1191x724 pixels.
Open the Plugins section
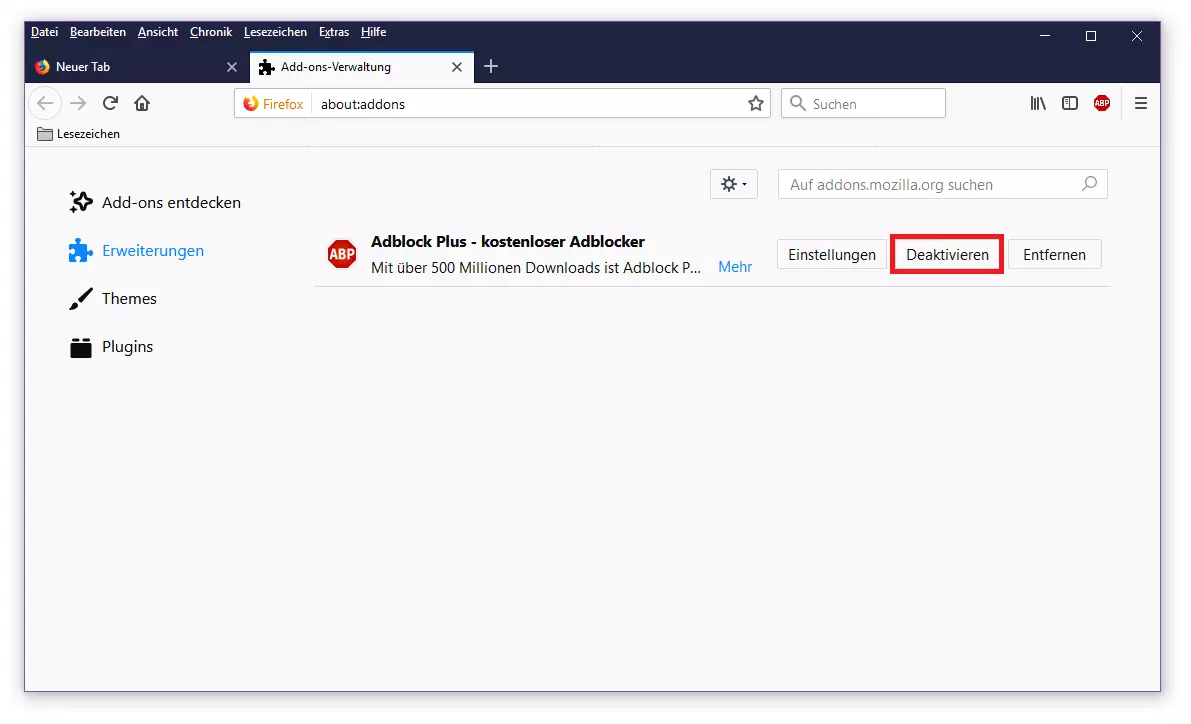point(112,346)
